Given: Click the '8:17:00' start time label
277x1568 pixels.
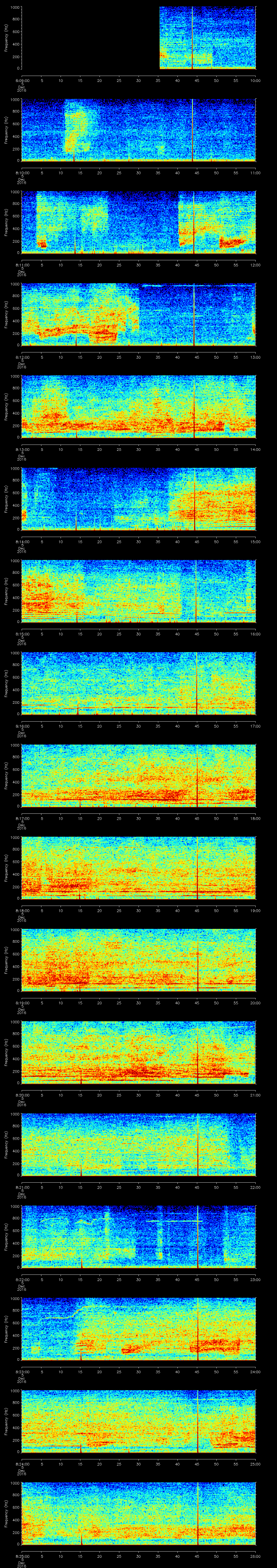Looking at the screenshot, I should pyautogui.click(x=22, y=818).
